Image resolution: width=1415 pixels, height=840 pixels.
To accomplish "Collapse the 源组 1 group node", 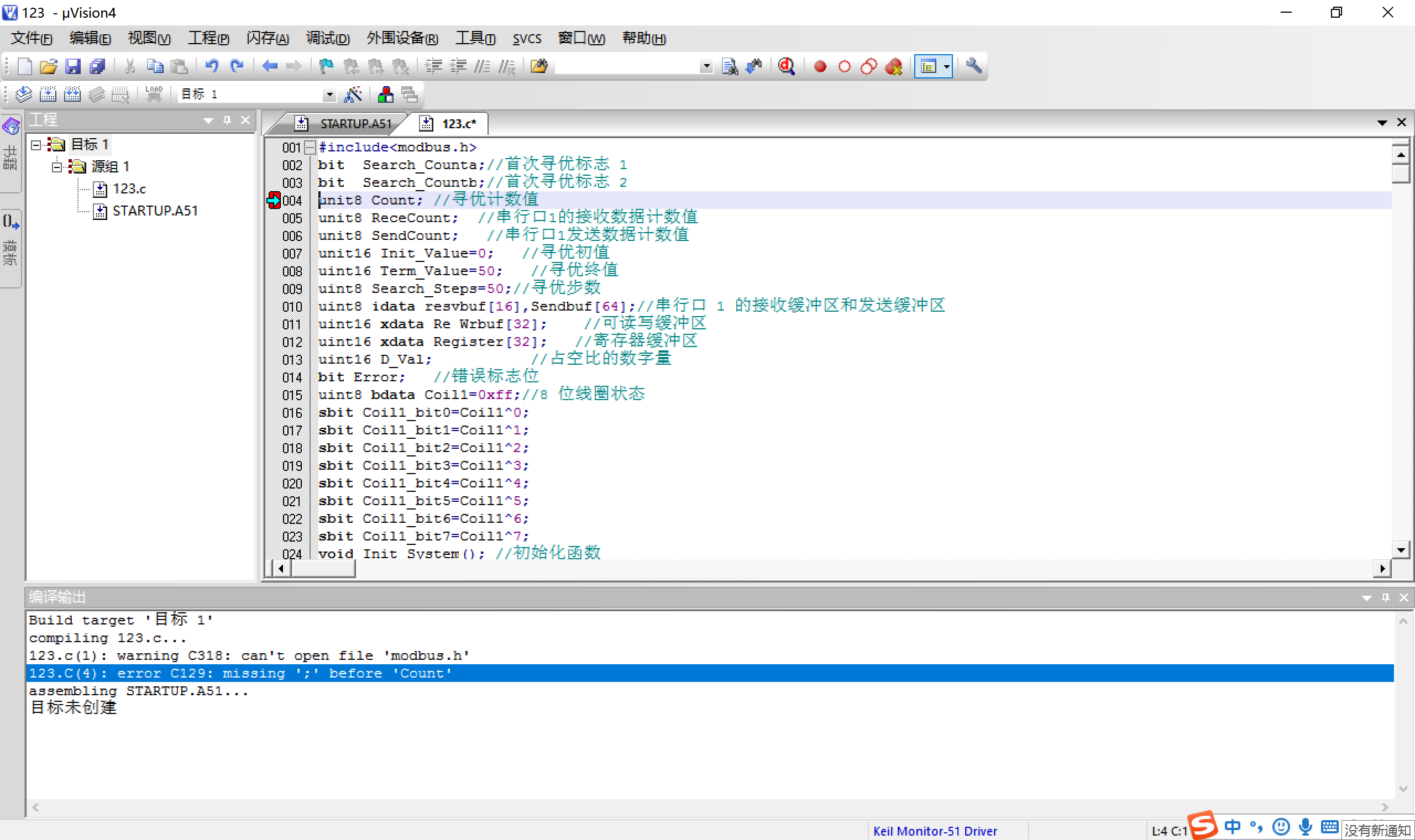I will (x=56, y=167).
